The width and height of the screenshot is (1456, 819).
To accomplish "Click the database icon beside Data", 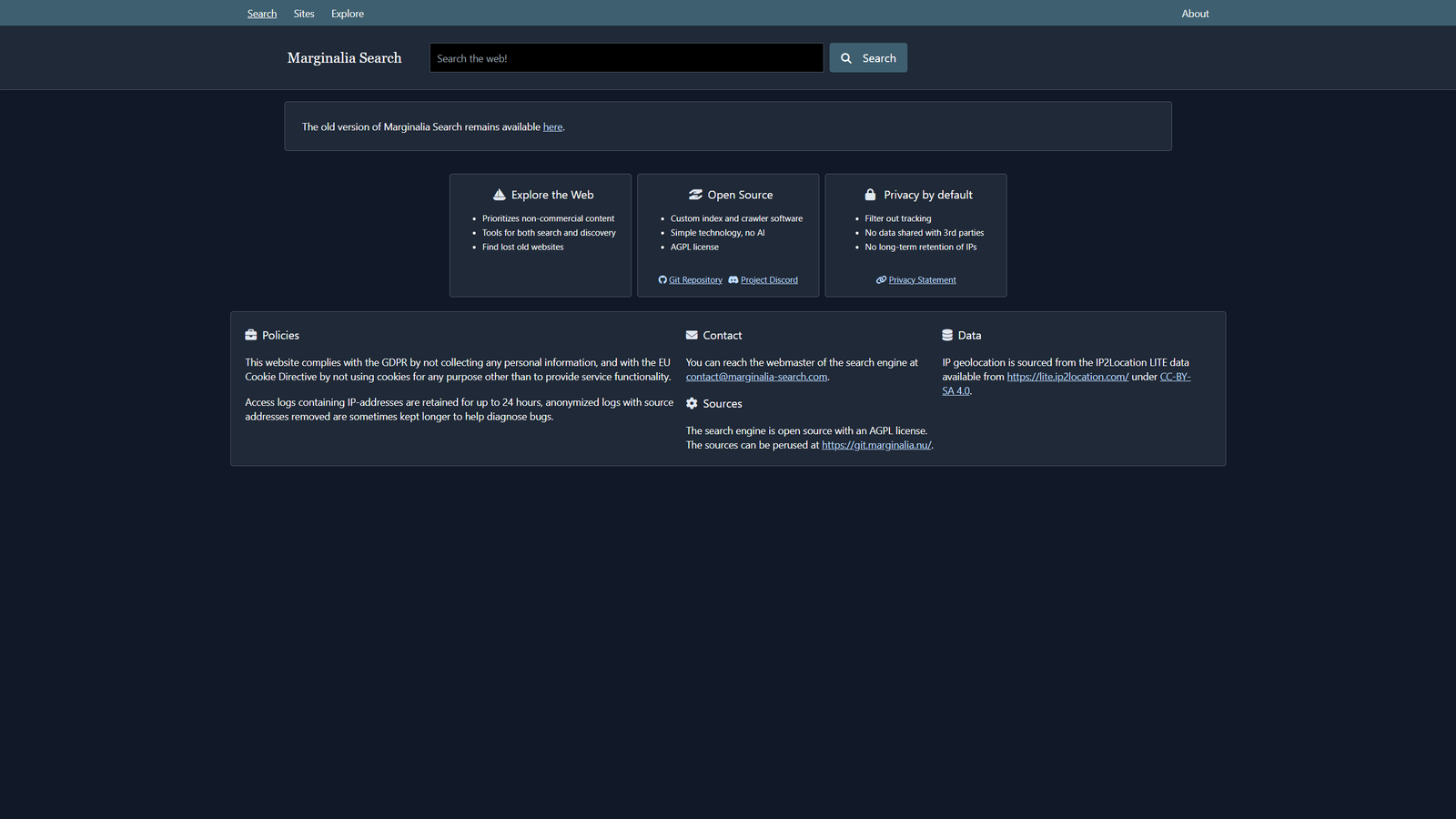I will pyautogui.click(x=947, y=335).
